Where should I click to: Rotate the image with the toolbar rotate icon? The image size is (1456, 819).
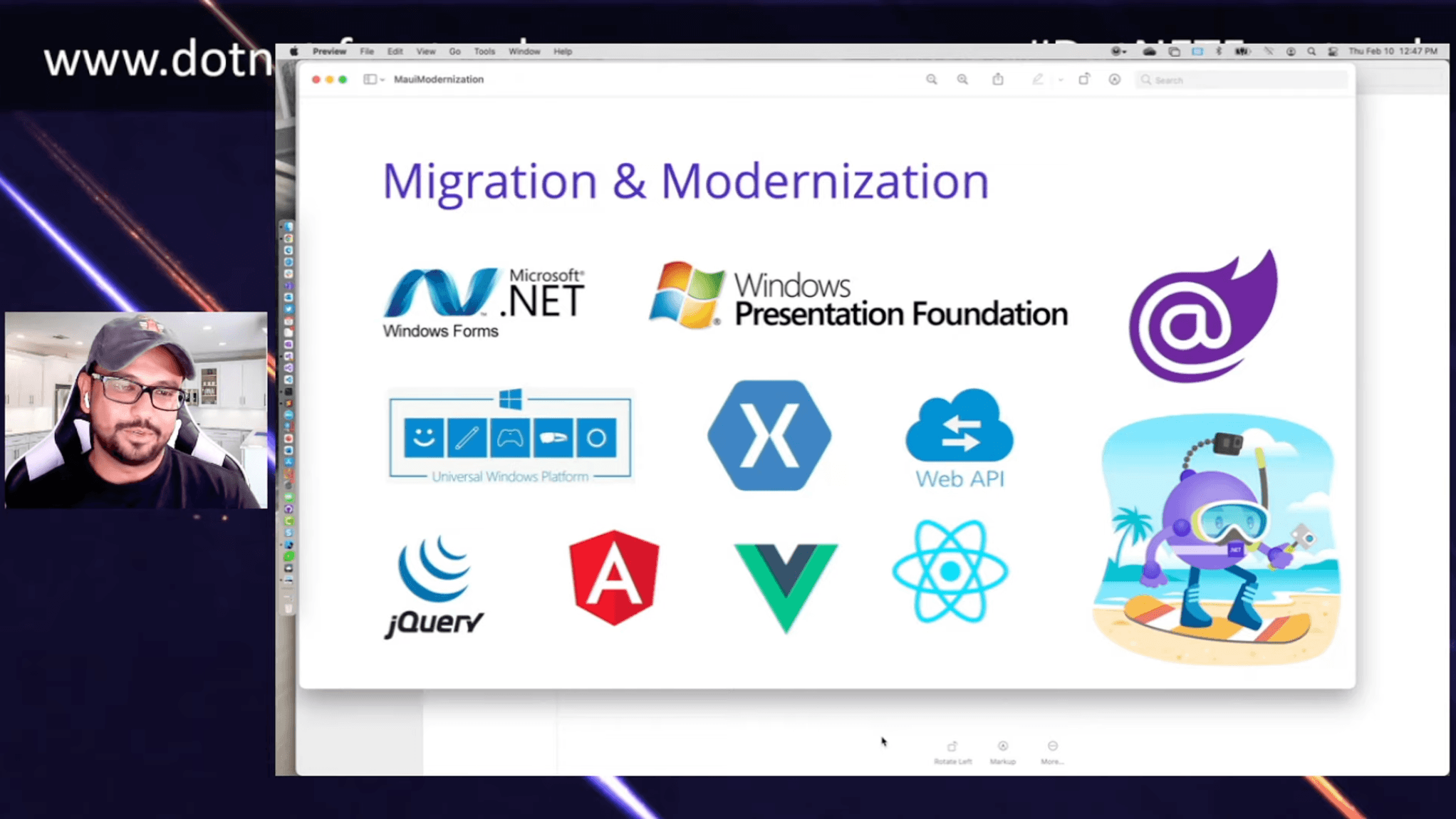[1084, 79]
